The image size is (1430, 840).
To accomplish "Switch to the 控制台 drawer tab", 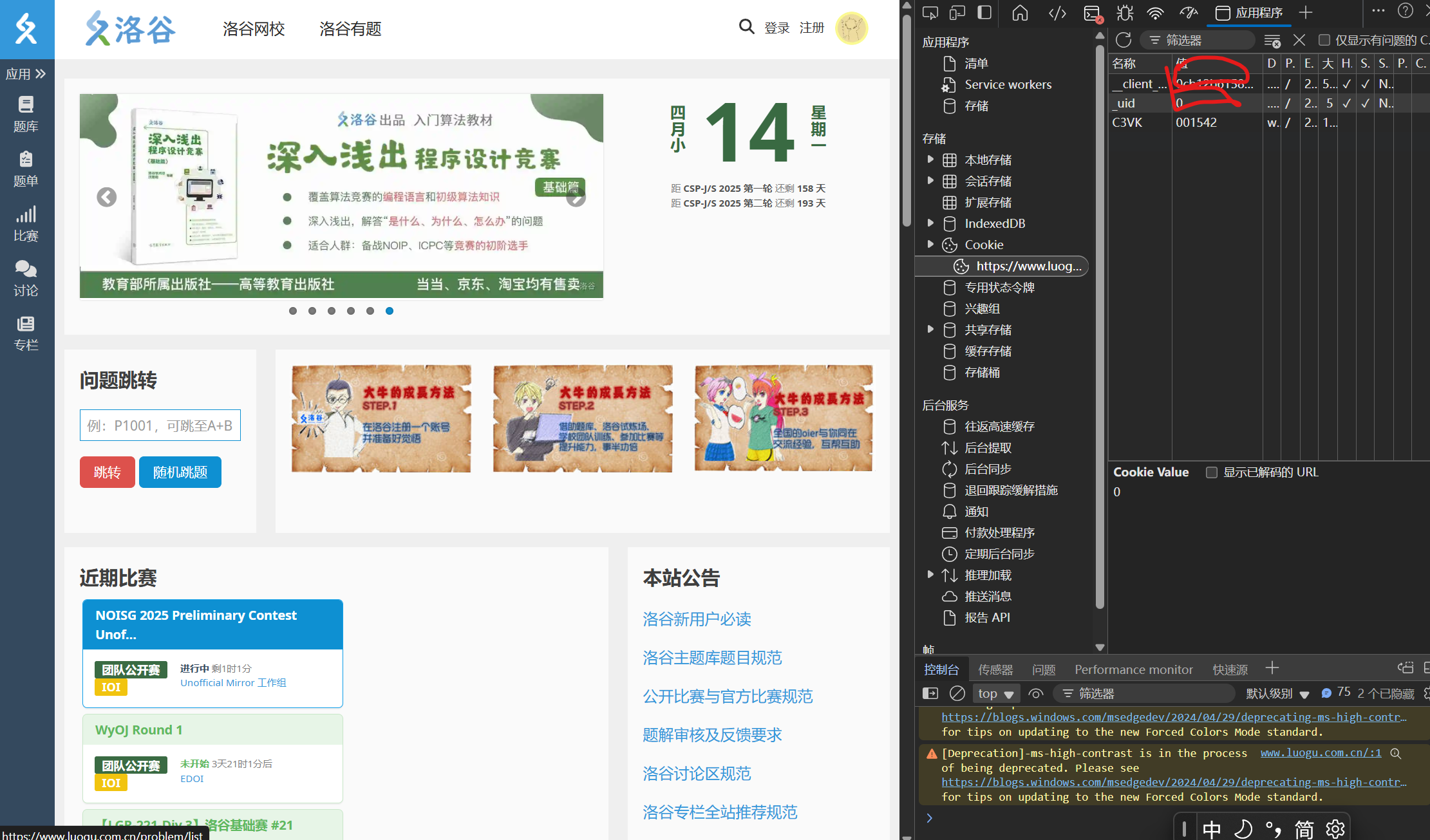I will [x=941, y=669].
